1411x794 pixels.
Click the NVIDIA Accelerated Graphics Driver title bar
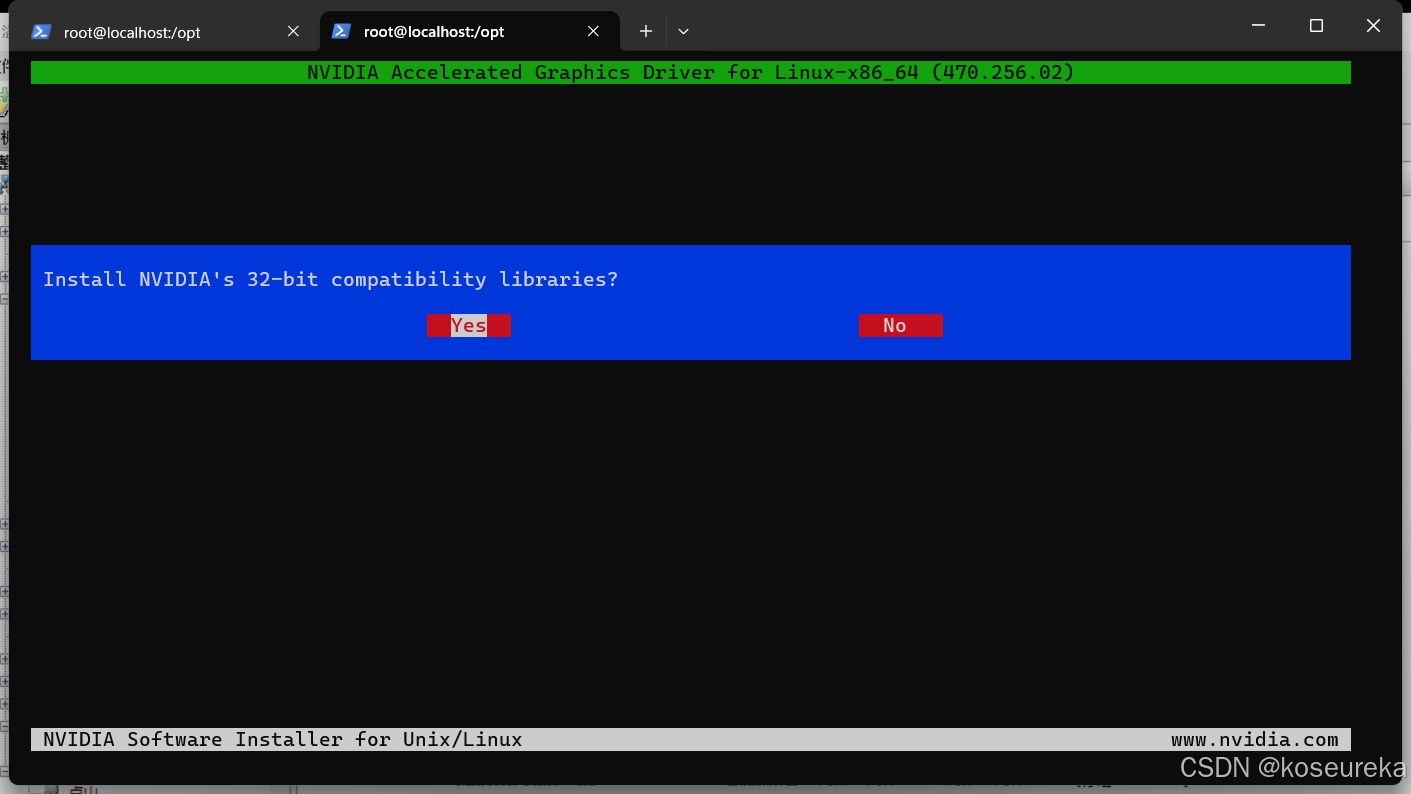tap(691, 72)
